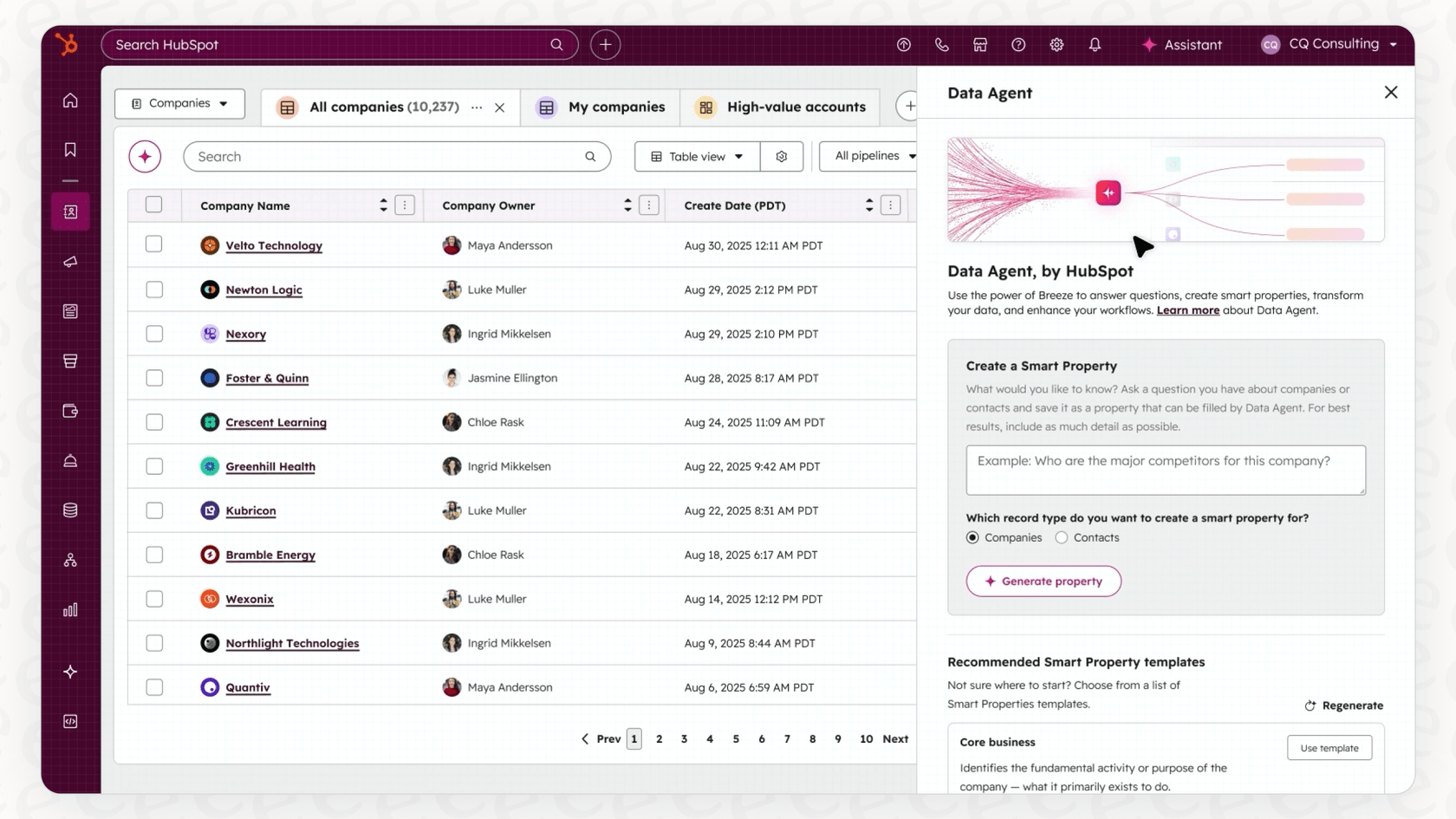Open the All pipelines dropdown
The image size is (1456, 819).
point(871,156)
